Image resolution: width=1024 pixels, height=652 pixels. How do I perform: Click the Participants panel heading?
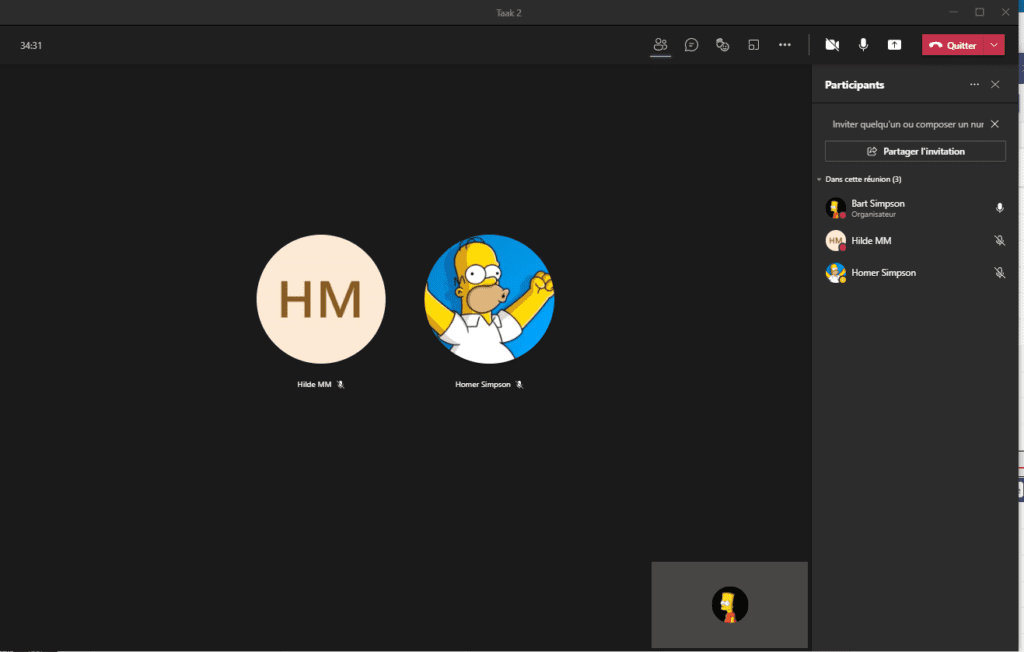tap(854, 85)
